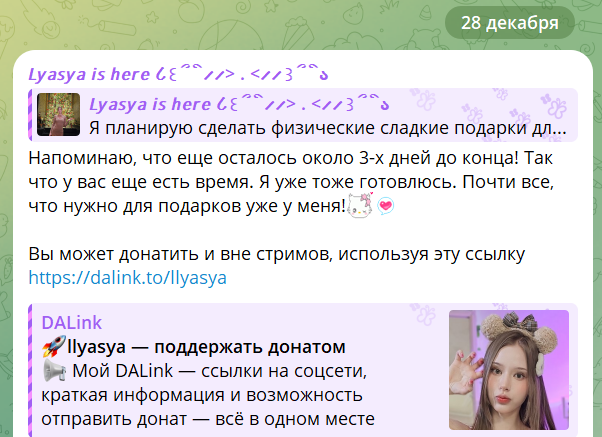Open the quoted reply thumbnail with Christmas tree

click(58, 114)
